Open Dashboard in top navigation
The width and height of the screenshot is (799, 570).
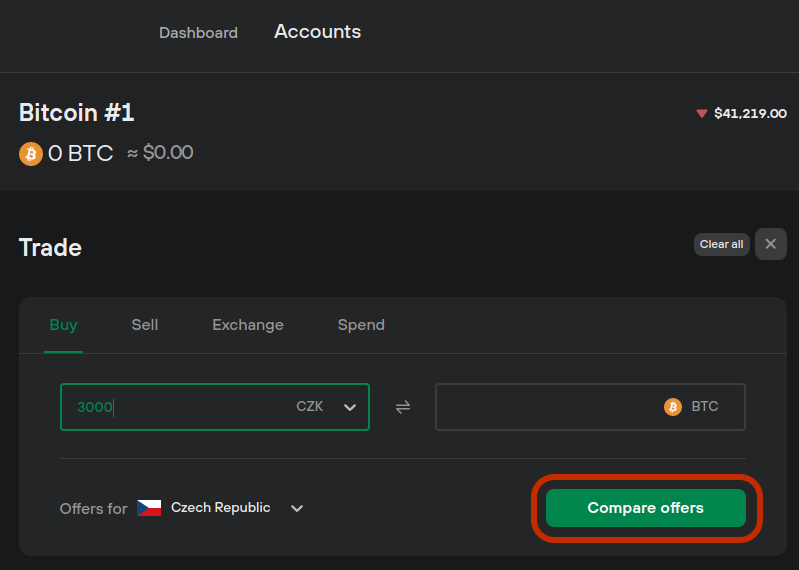(198, 33)
